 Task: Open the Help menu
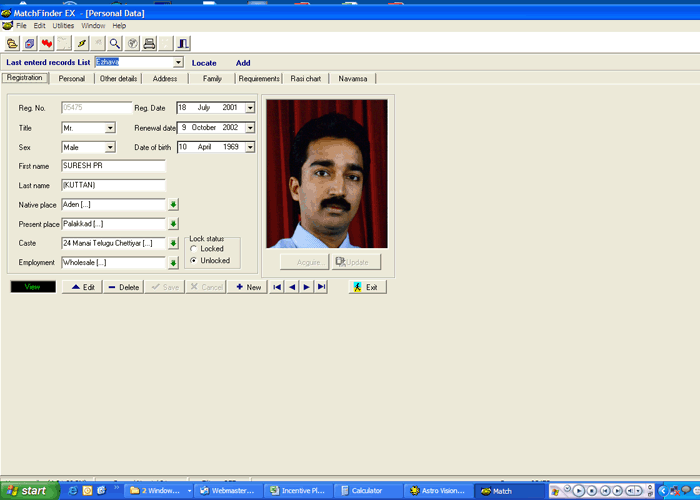click(119, 25)
